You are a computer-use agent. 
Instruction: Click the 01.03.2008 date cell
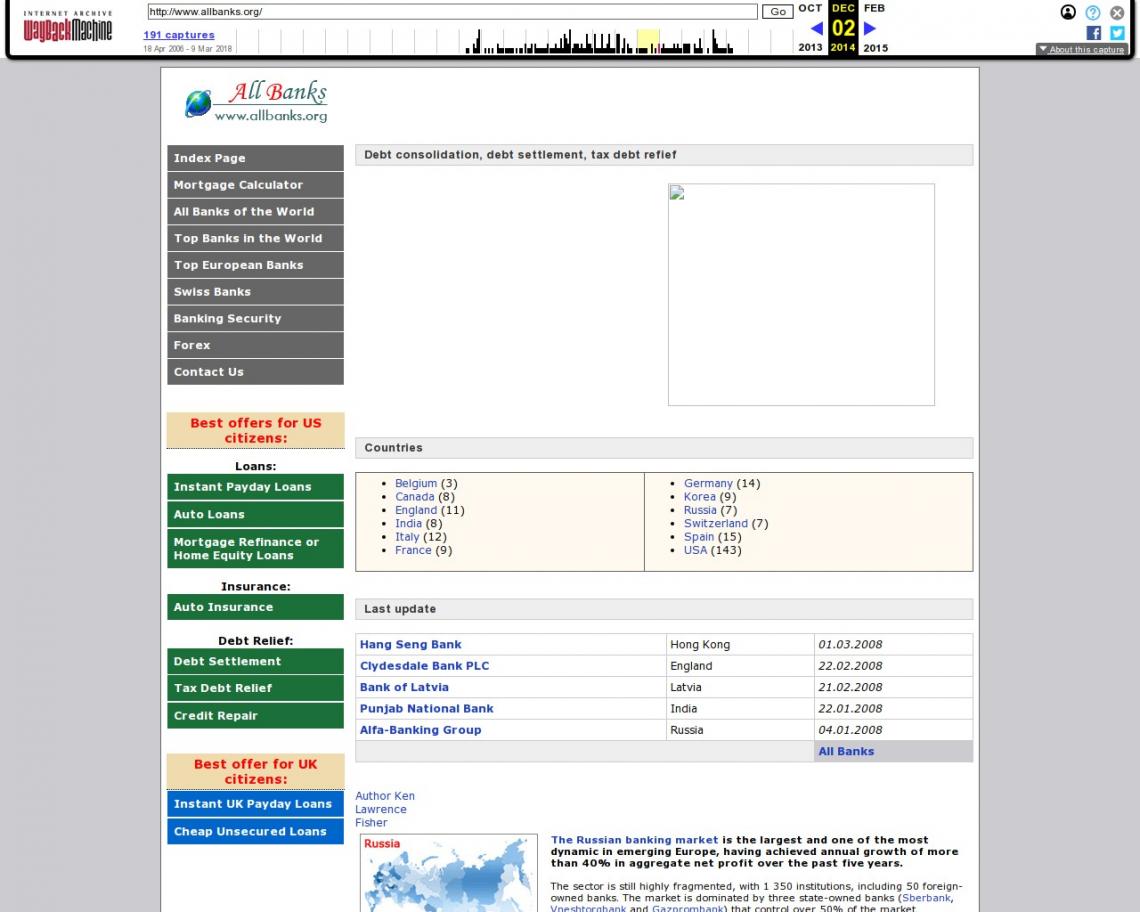tap(893, 644)
